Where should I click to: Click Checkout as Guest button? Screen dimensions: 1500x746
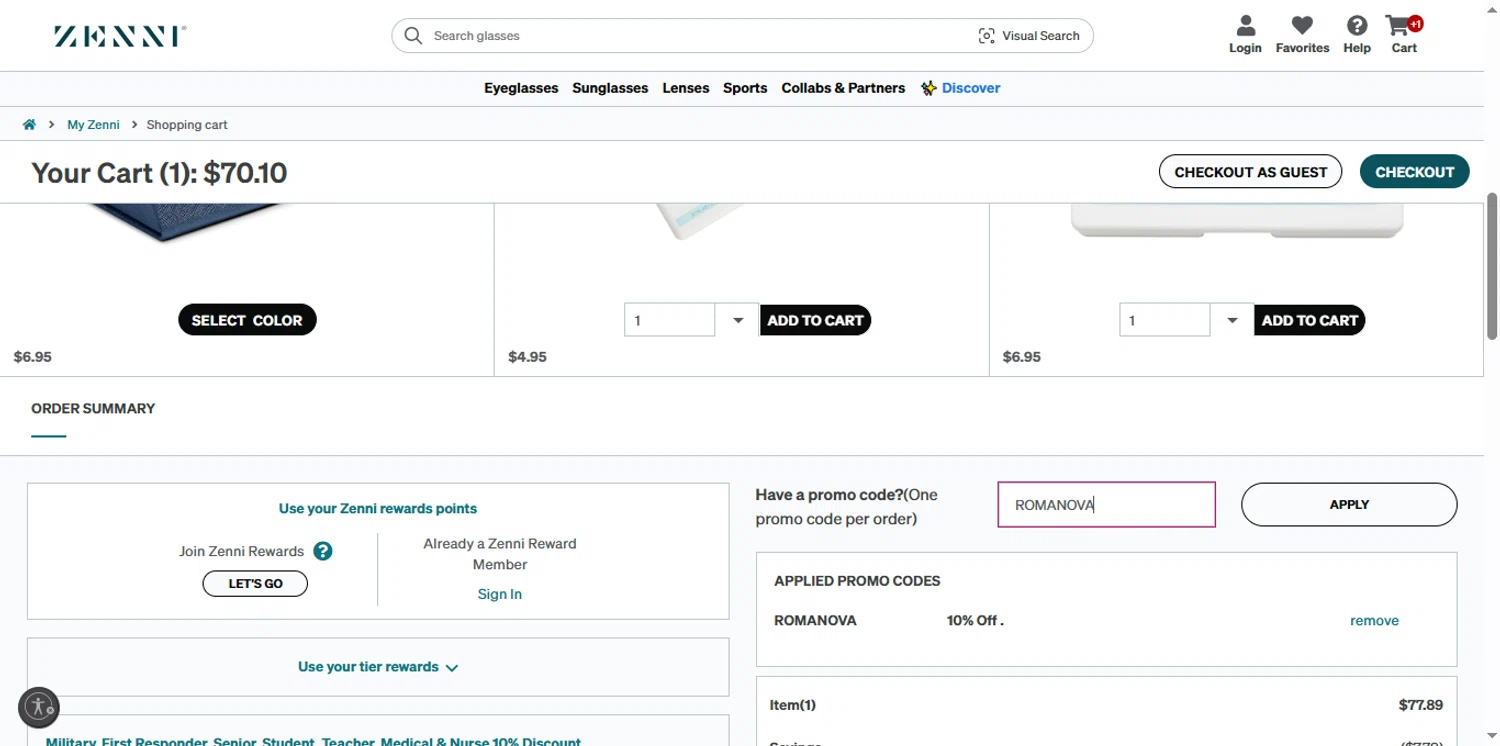(1251, 172)
